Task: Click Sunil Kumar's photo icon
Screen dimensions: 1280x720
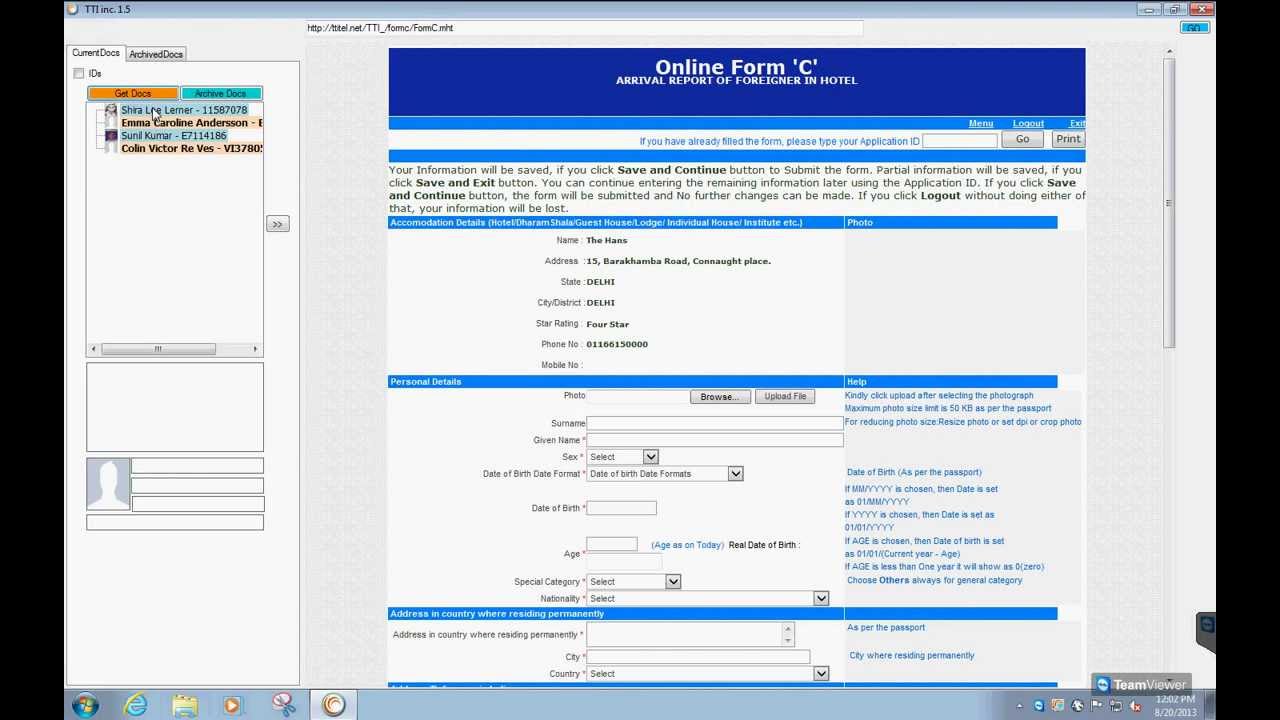Action: [x=111, y=136]
